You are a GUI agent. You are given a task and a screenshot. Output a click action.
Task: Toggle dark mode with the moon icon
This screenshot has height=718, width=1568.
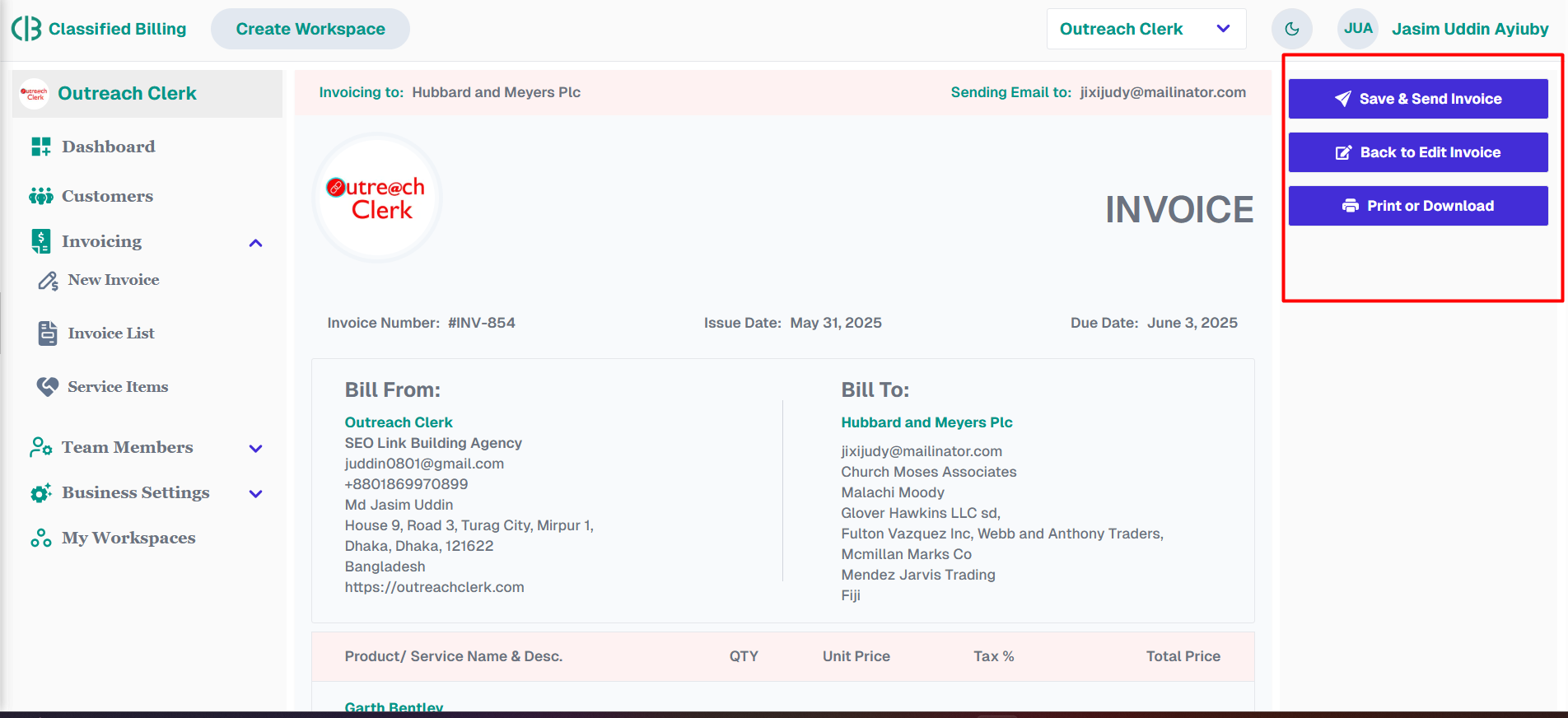[1291, 29]
